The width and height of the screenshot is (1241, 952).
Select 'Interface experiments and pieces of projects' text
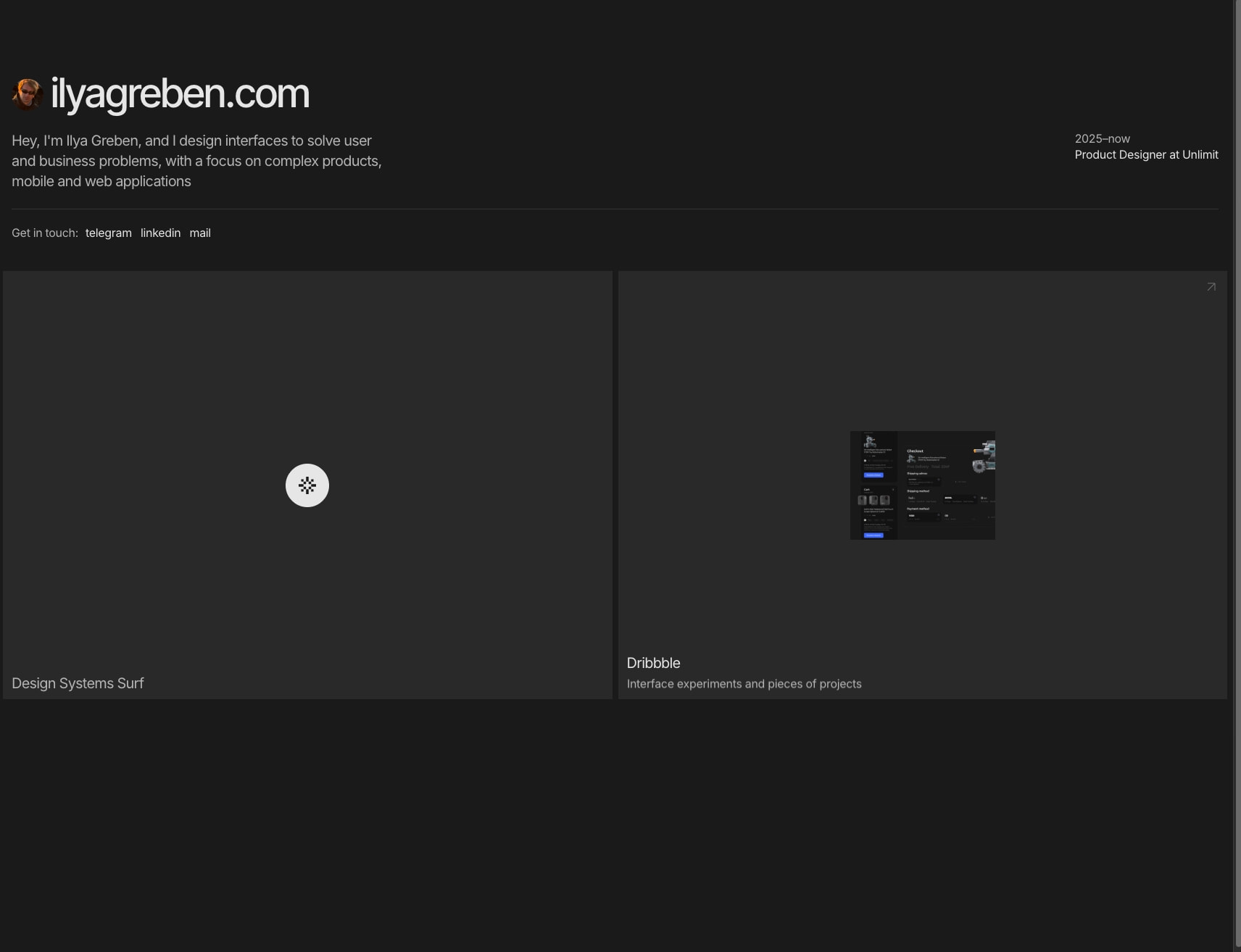744,684
